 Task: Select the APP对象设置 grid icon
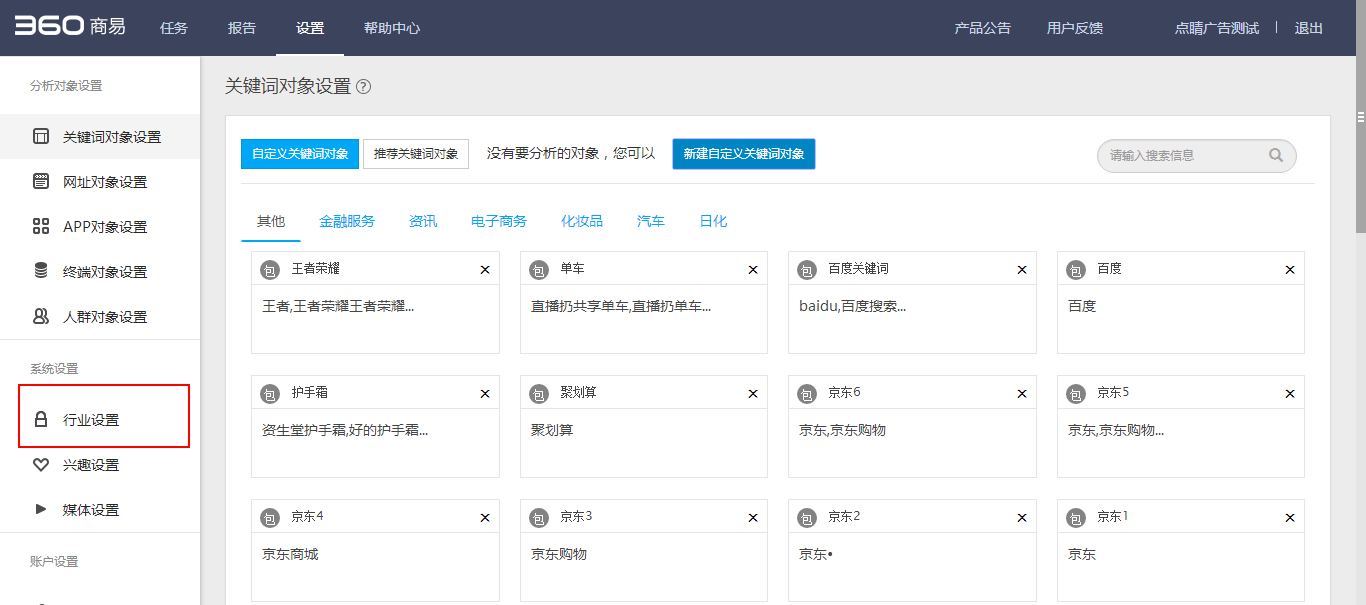(41, 227)
